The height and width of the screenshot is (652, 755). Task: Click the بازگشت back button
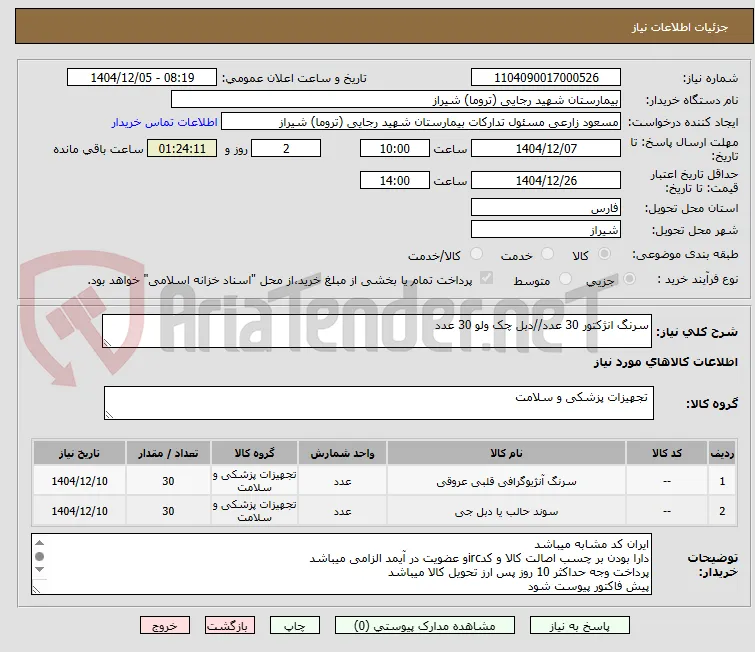230,626
